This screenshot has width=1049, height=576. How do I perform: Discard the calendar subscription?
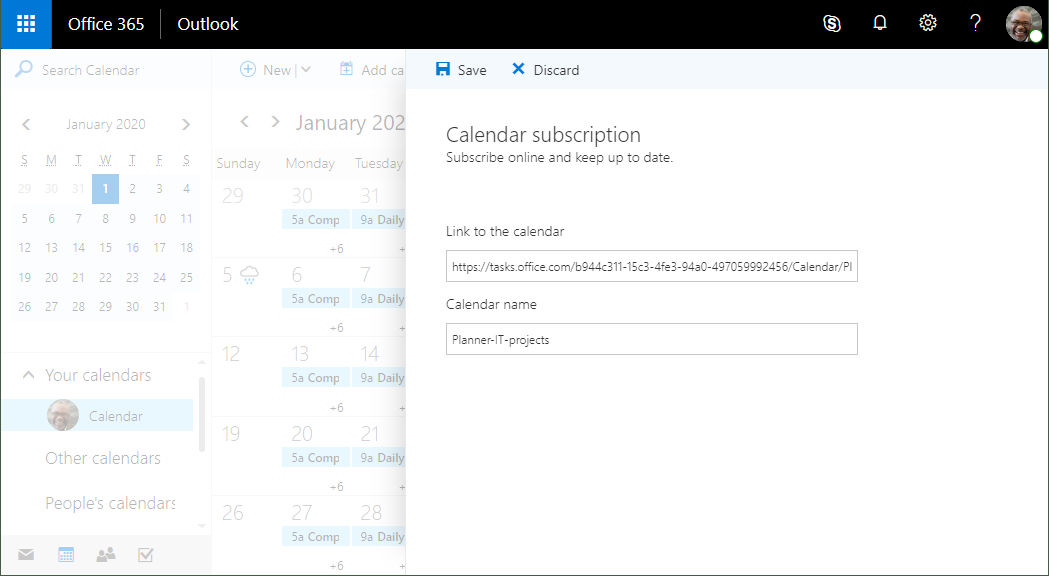point(545,70)
